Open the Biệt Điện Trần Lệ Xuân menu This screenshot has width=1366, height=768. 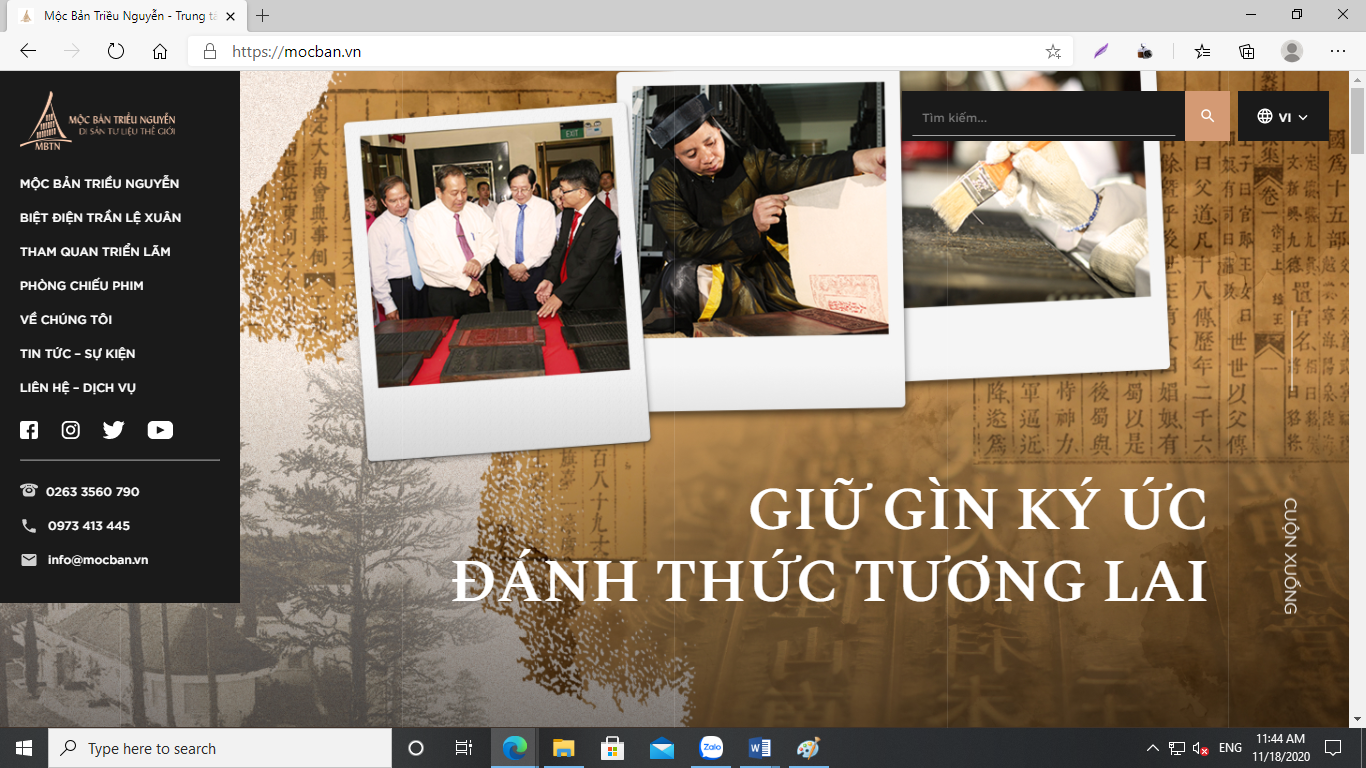[100, 217]
